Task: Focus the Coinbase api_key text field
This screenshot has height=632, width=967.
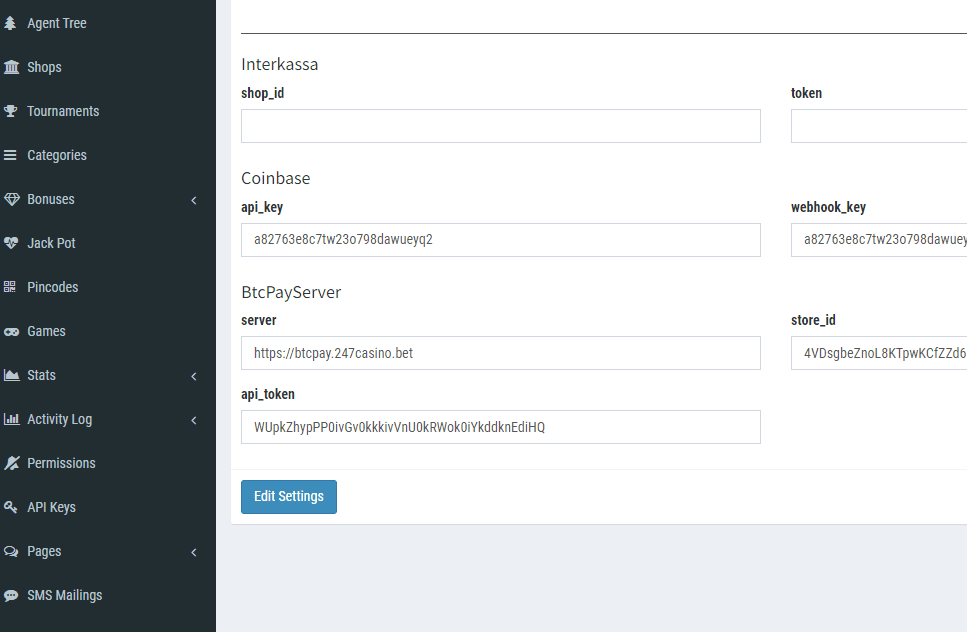Action: (x=500, y=240)
